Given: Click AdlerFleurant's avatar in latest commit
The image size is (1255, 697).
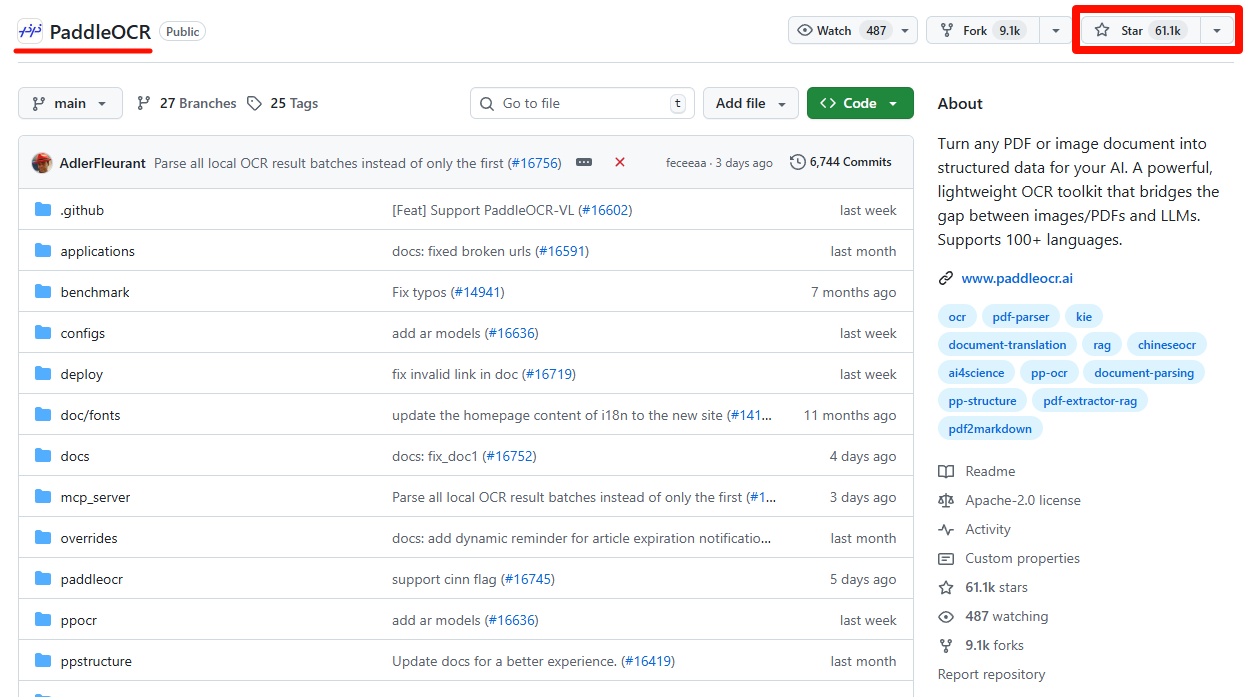Looking at the screenshot, I should [42, 163].
